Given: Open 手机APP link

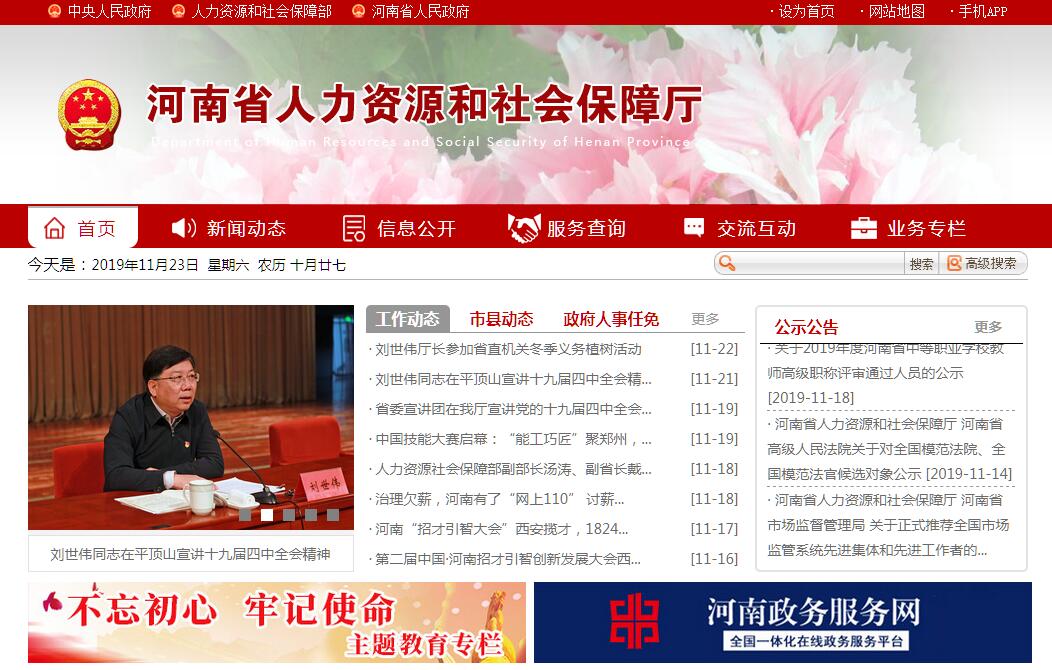Looking at the screenshot, I should pyautogui.click(x=982, y=11).
